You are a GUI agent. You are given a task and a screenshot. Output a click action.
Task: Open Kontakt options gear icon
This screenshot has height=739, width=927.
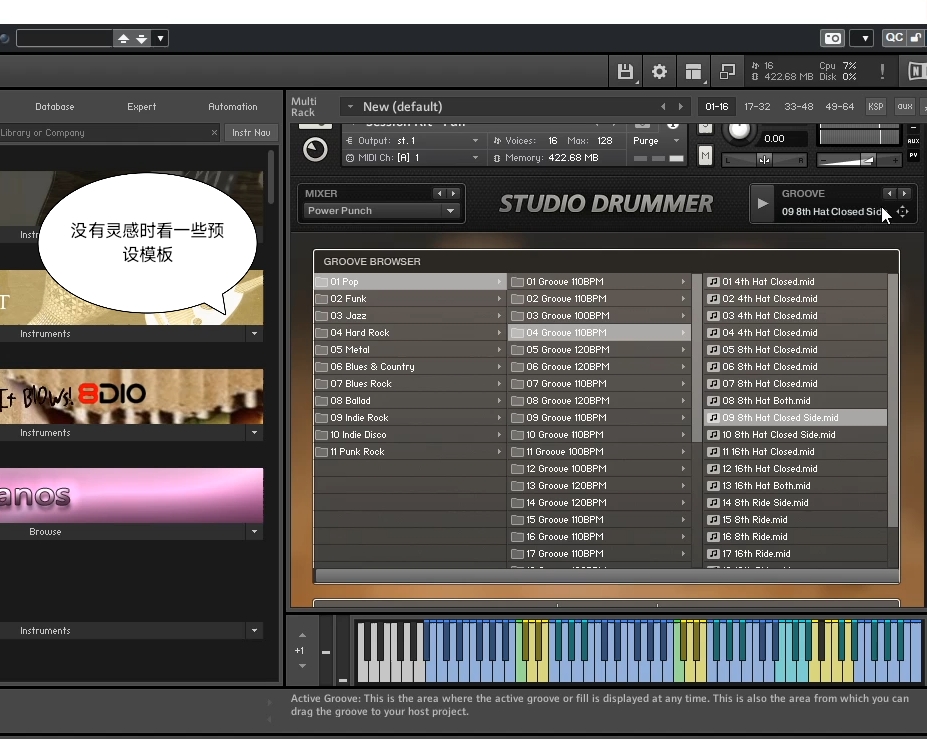(659, 72)
